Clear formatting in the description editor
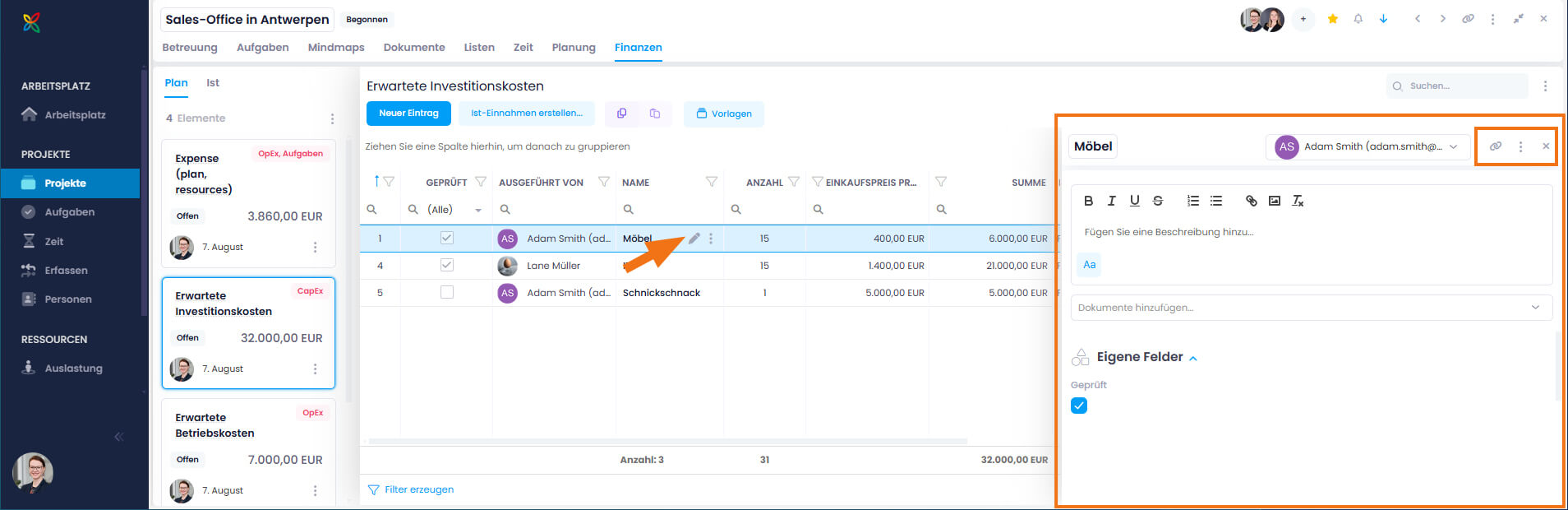Image resolution: width=1568 pixels, height=510 pixels. pos(1298,201)
